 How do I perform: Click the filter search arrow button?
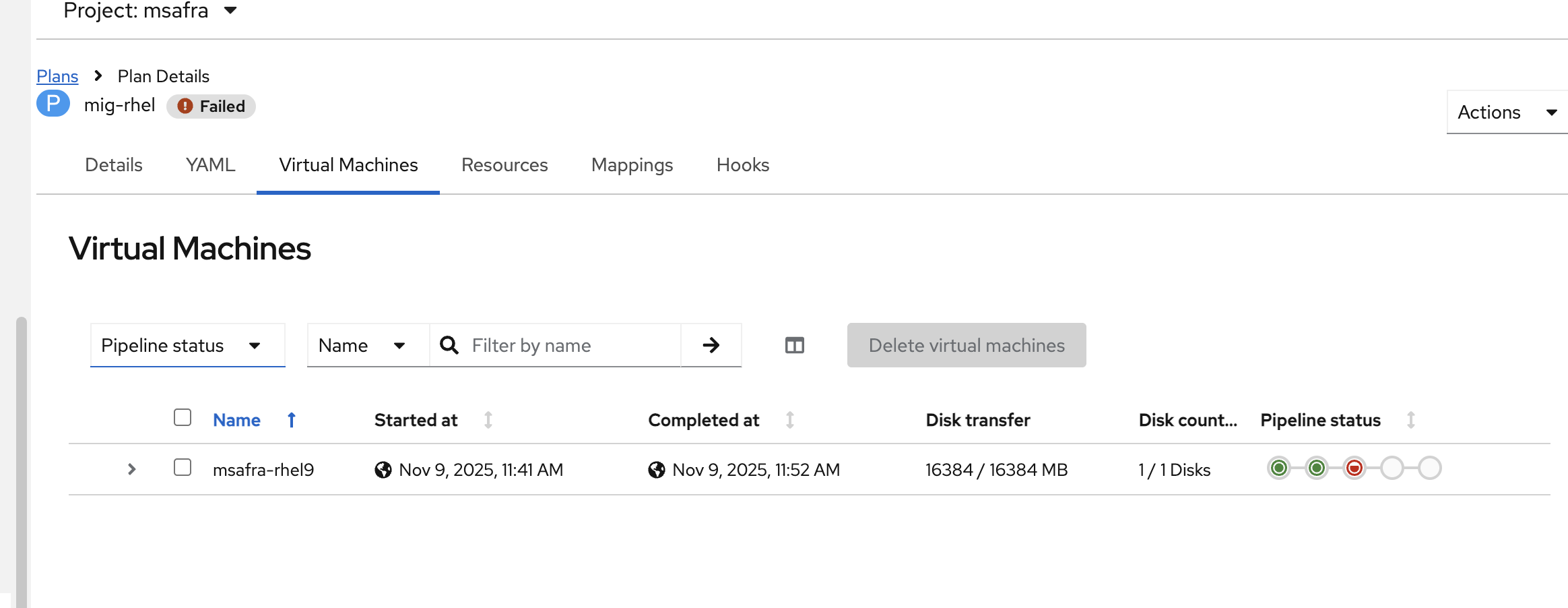coord(711,345)
